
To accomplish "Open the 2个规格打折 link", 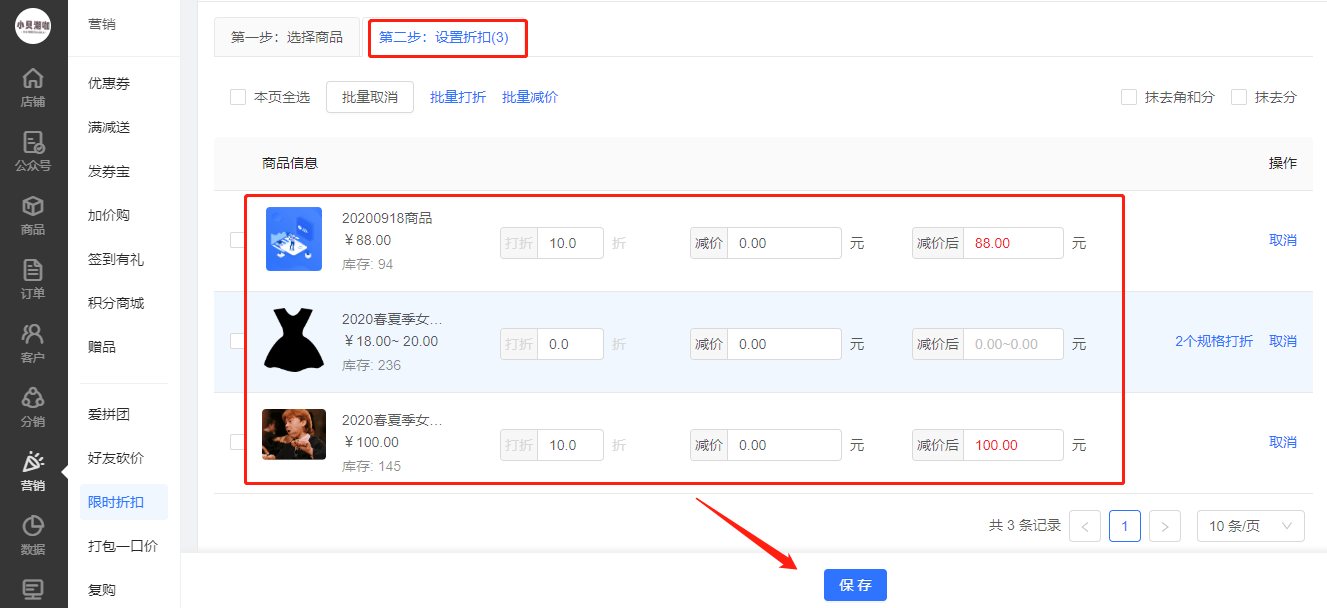I will [x=1214, y=341].
